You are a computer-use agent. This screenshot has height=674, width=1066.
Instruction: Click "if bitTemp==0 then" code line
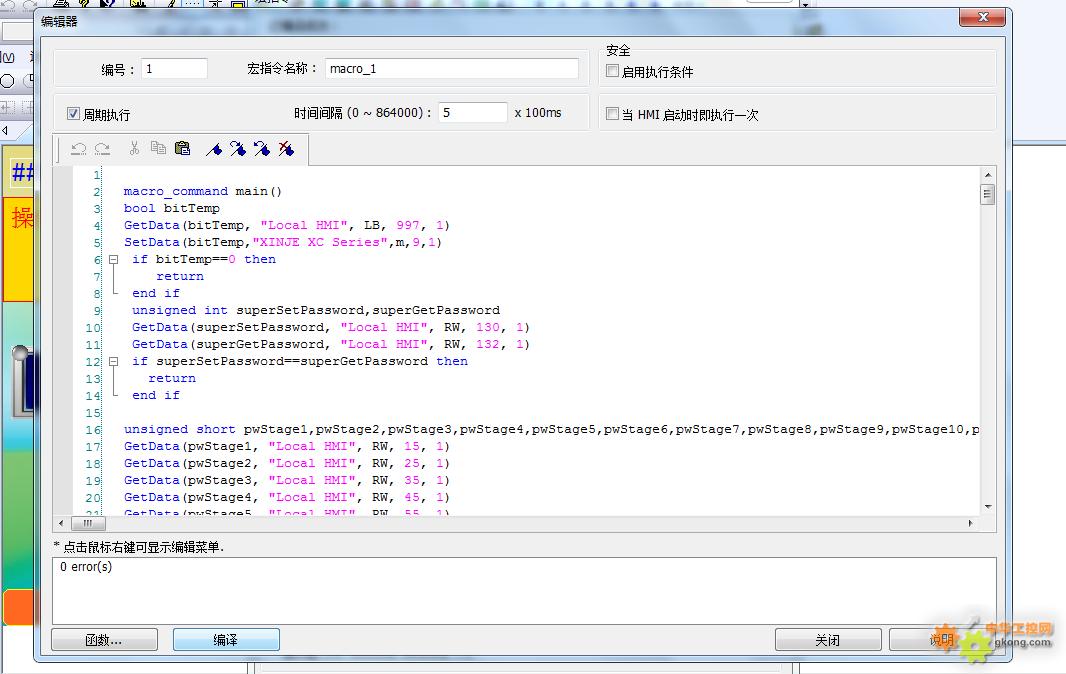tap(204, 259)
